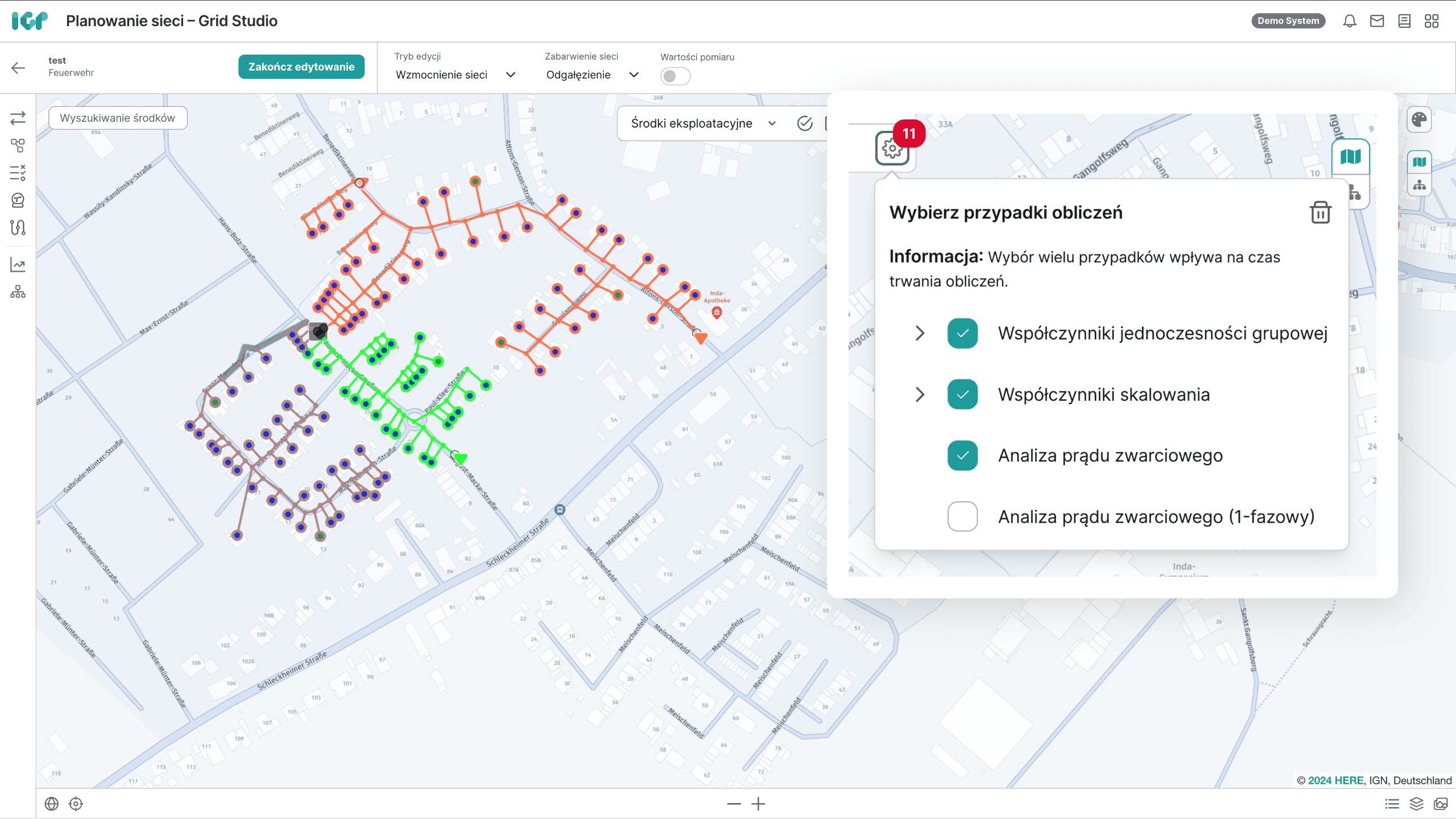Viewport: 1456px width, 819px height.
Task: Click the globe icon in the bottom bar
Action: click(51, 804)
